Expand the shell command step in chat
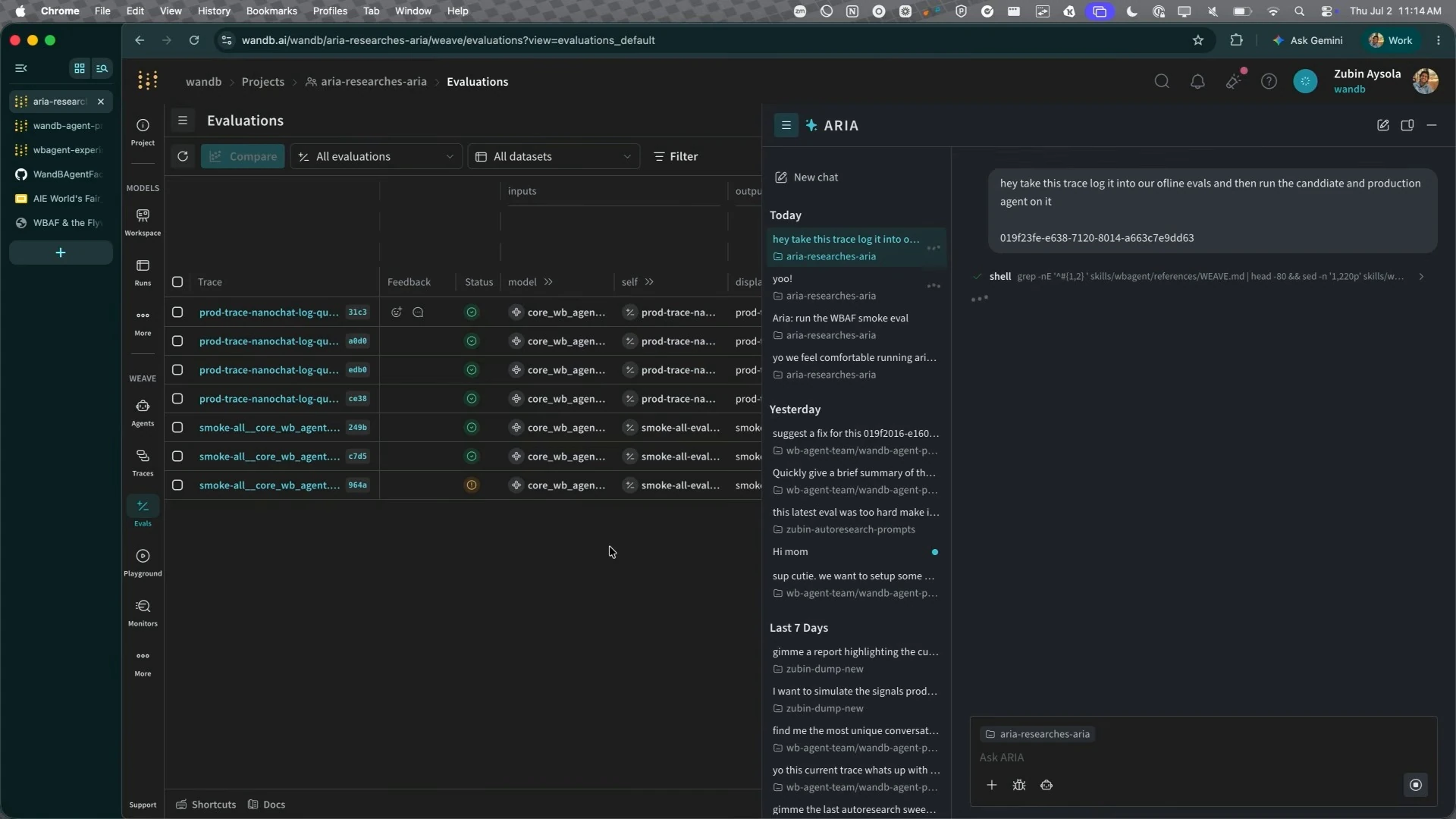The image size is (1456, 819). 1421,277
